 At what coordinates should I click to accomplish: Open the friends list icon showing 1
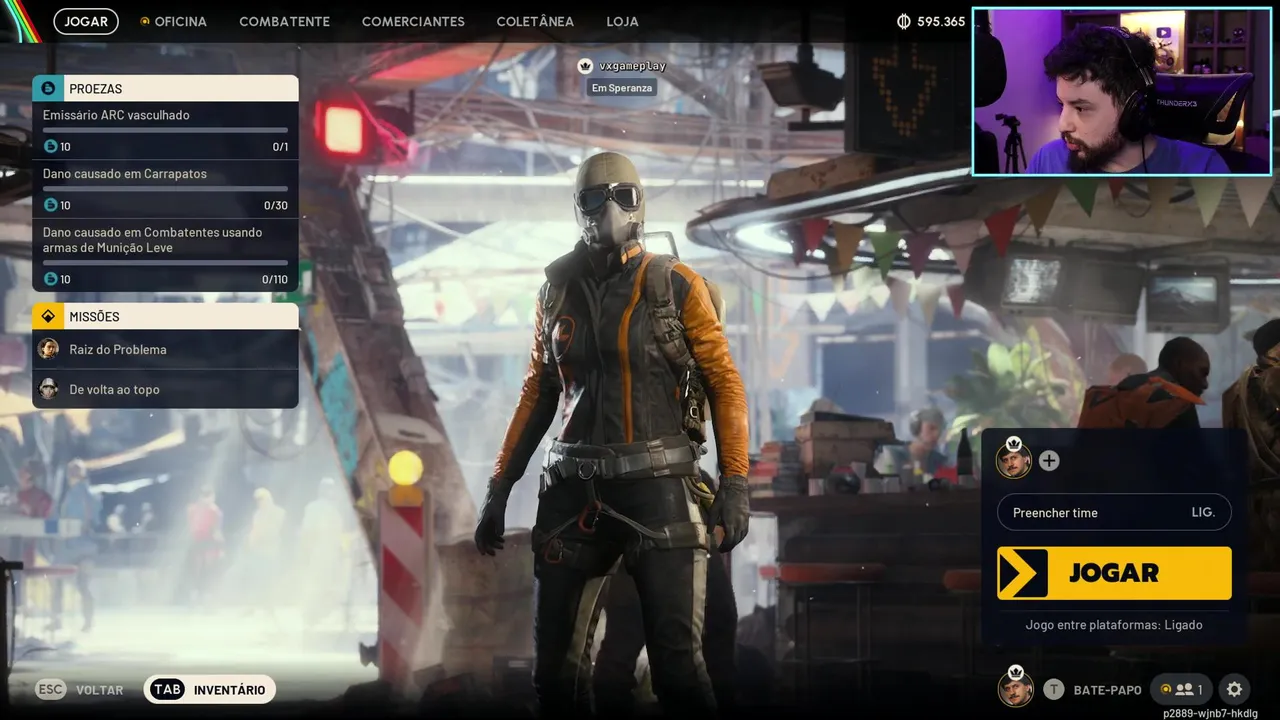1181,689
